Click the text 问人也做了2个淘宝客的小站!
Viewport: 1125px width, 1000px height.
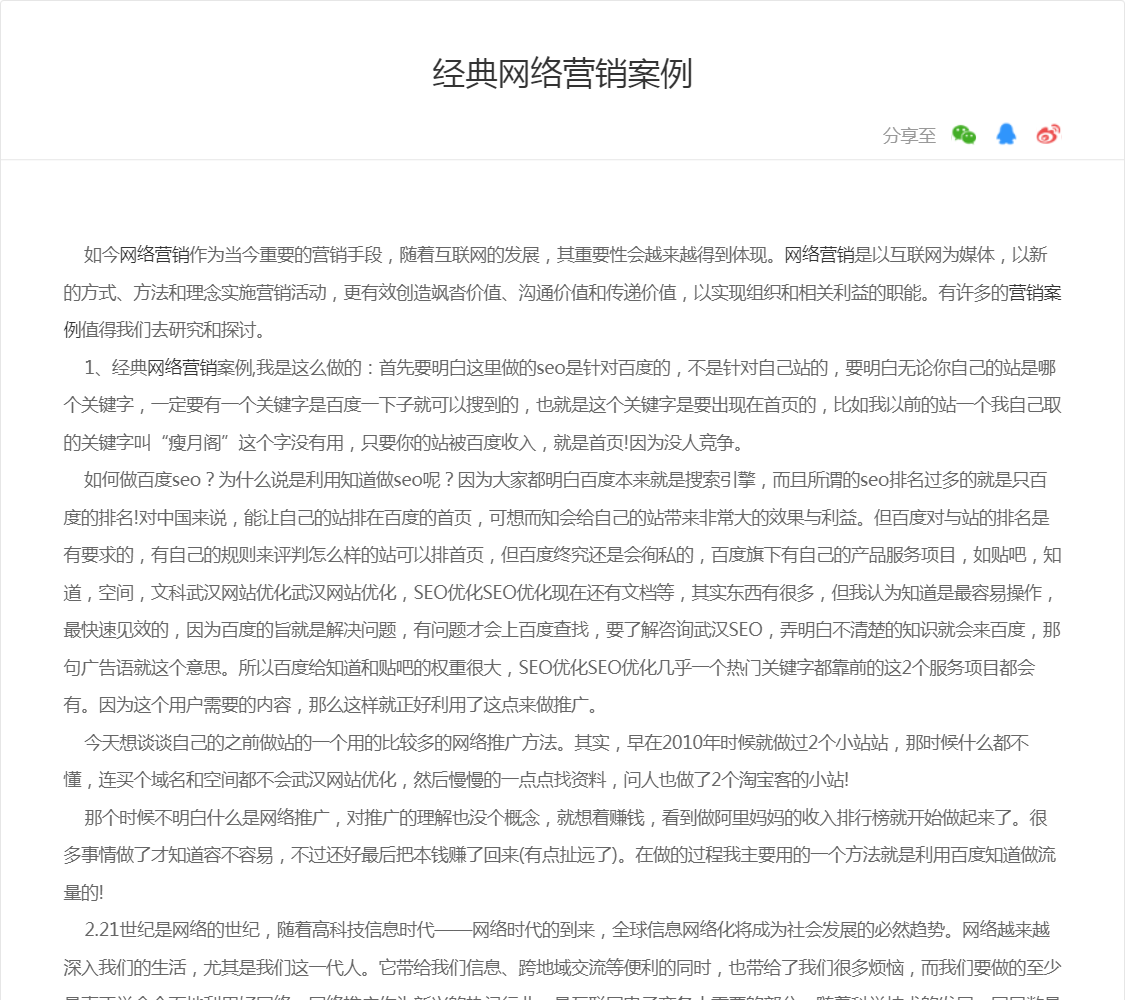pyautogui.click(x=735, y=780)
